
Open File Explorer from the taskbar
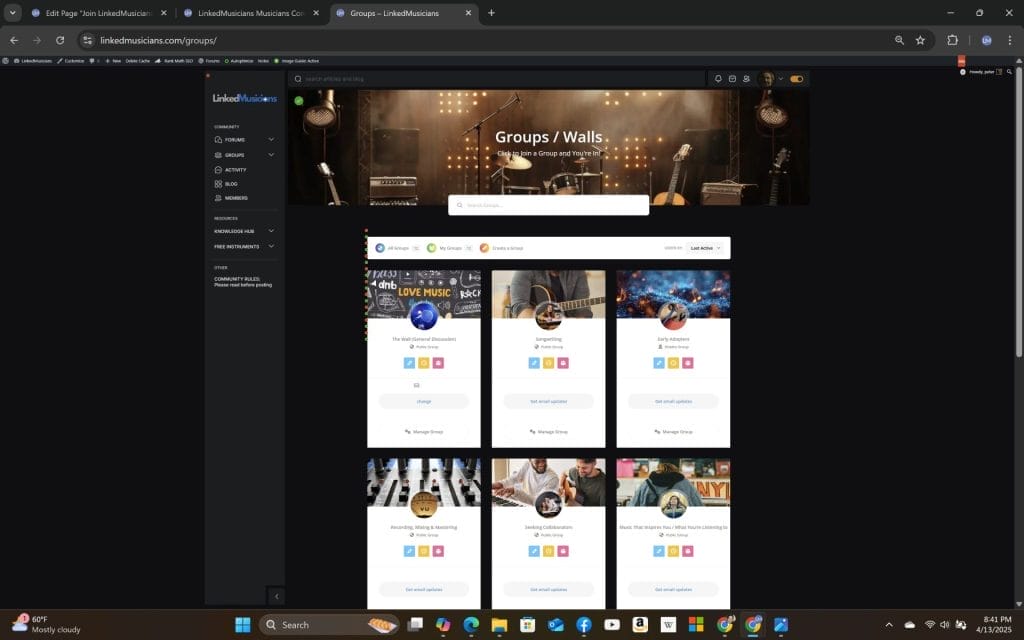(x=499, y=625)
